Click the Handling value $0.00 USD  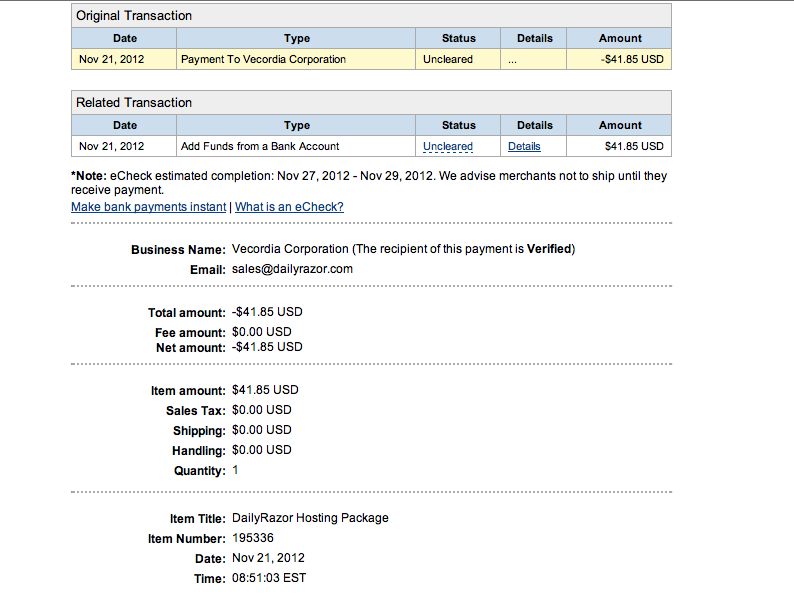(261, 450)
